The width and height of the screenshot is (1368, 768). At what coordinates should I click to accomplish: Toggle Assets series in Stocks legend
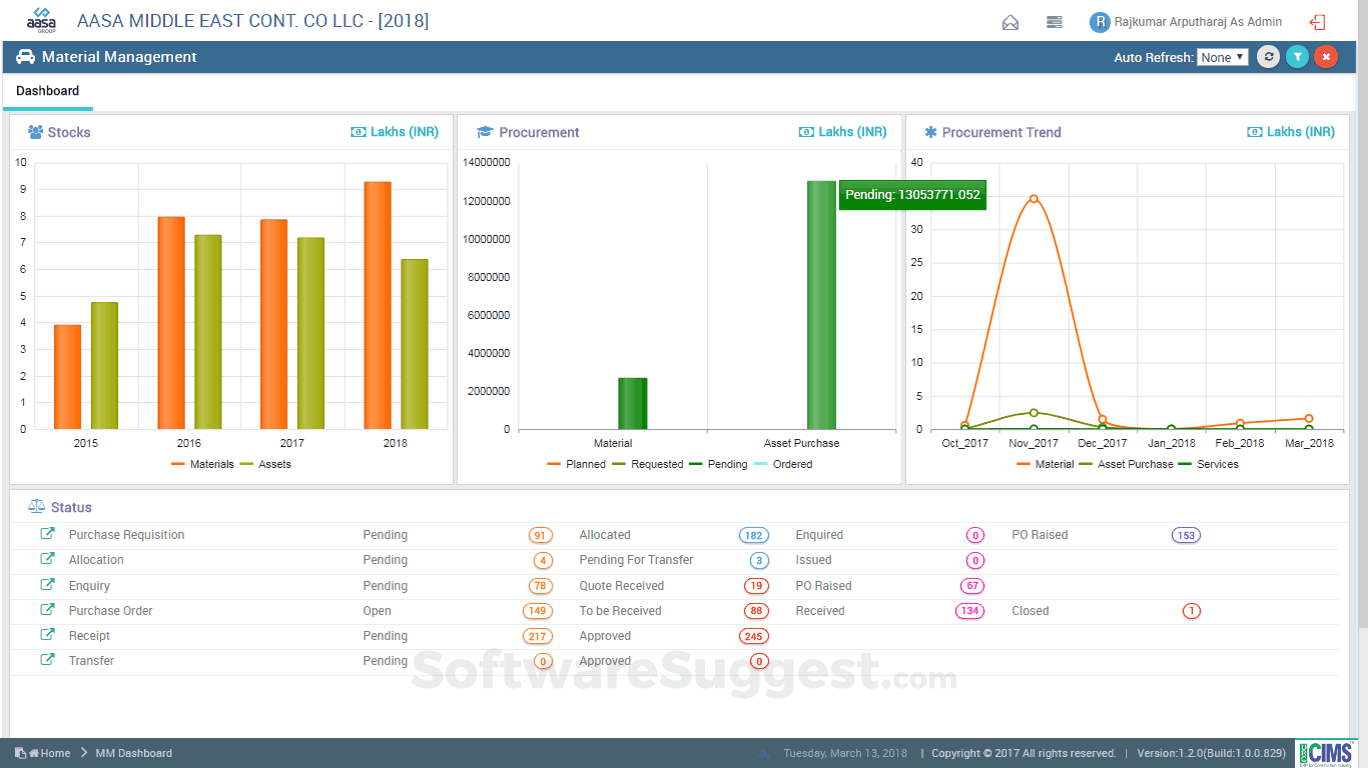pos(266,464)
